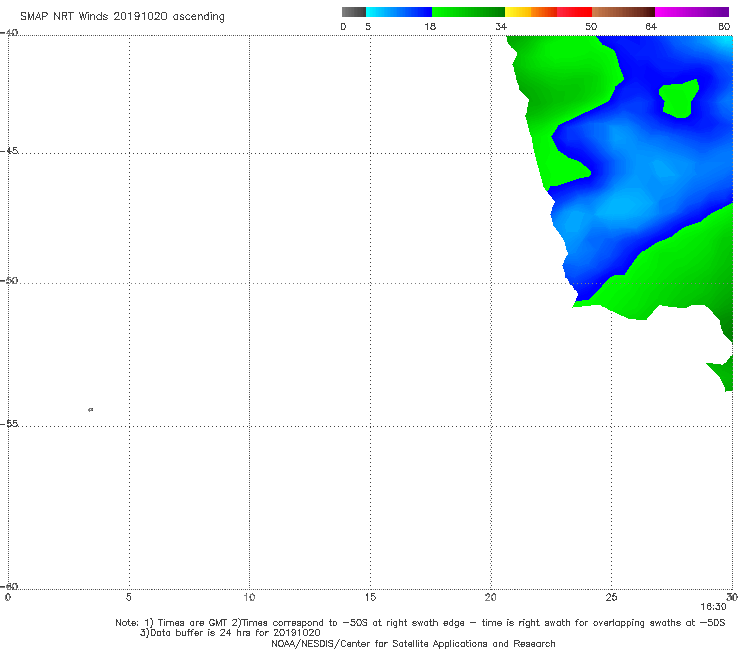740x650 pixels.
Task: Click the title 'SMAP NRT Winds 20191020 ascending'
Action: [122, 17]
